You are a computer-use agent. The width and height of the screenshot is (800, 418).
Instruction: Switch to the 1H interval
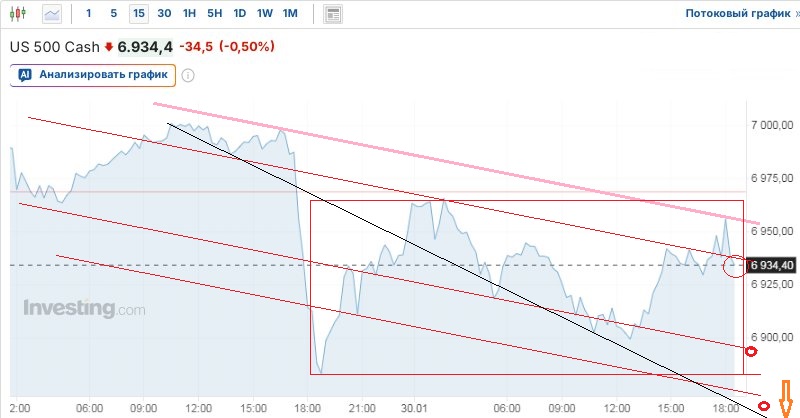(189, 14)
